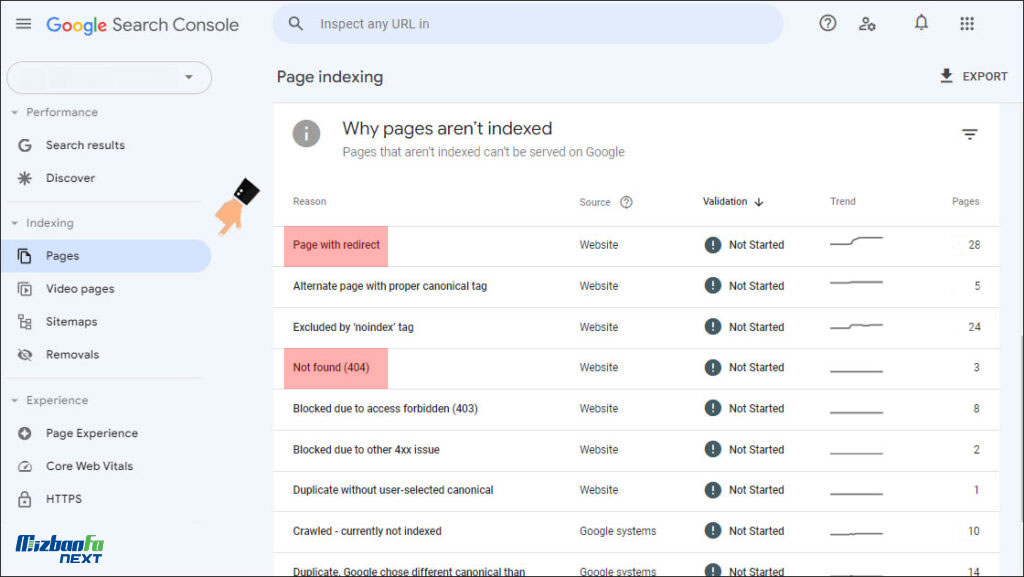Open the Google apps grid
Image resolution: width=1024 pixels, height=577 pixels.
pos(967,23)
